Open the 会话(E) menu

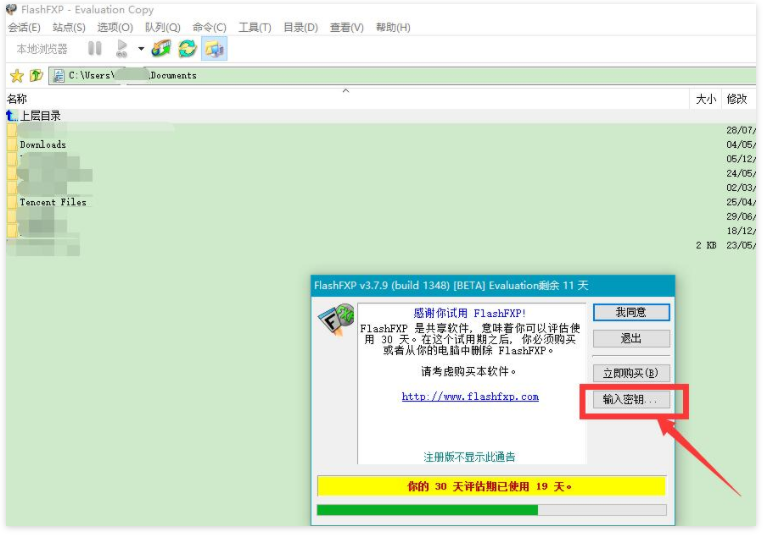[x=24, y=27]
